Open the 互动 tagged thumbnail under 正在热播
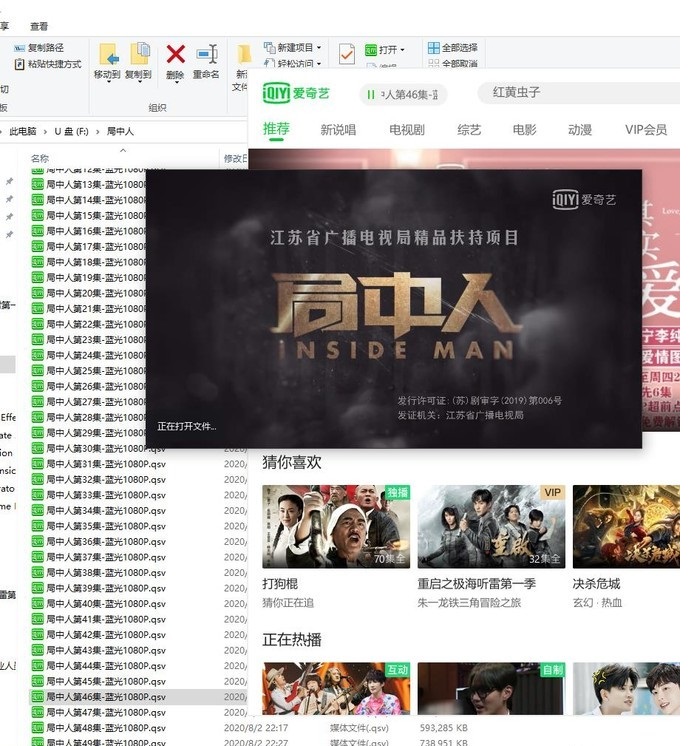The width and height of the screenshot is (689, 746). point(336,688)
